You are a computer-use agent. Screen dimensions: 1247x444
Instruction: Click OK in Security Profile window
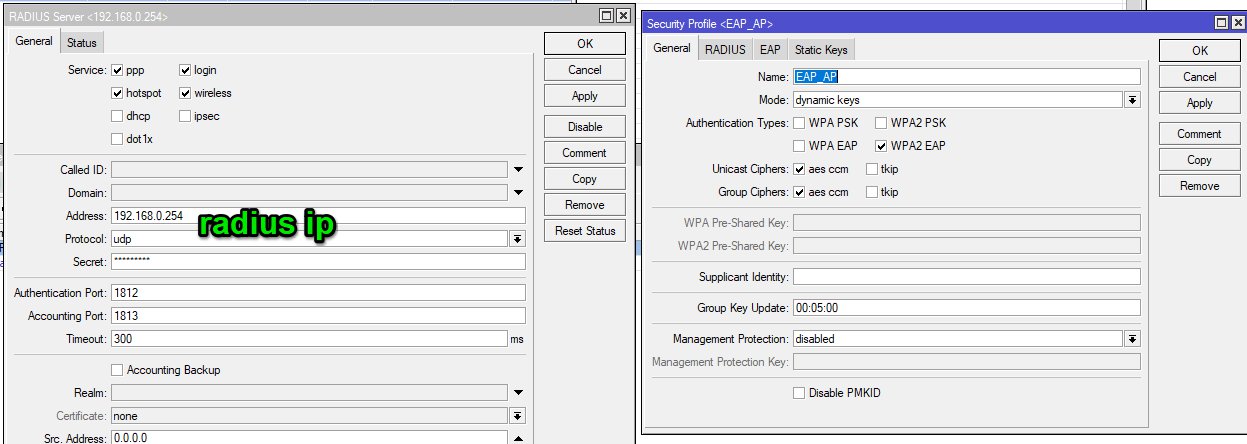click(1200, 51)
